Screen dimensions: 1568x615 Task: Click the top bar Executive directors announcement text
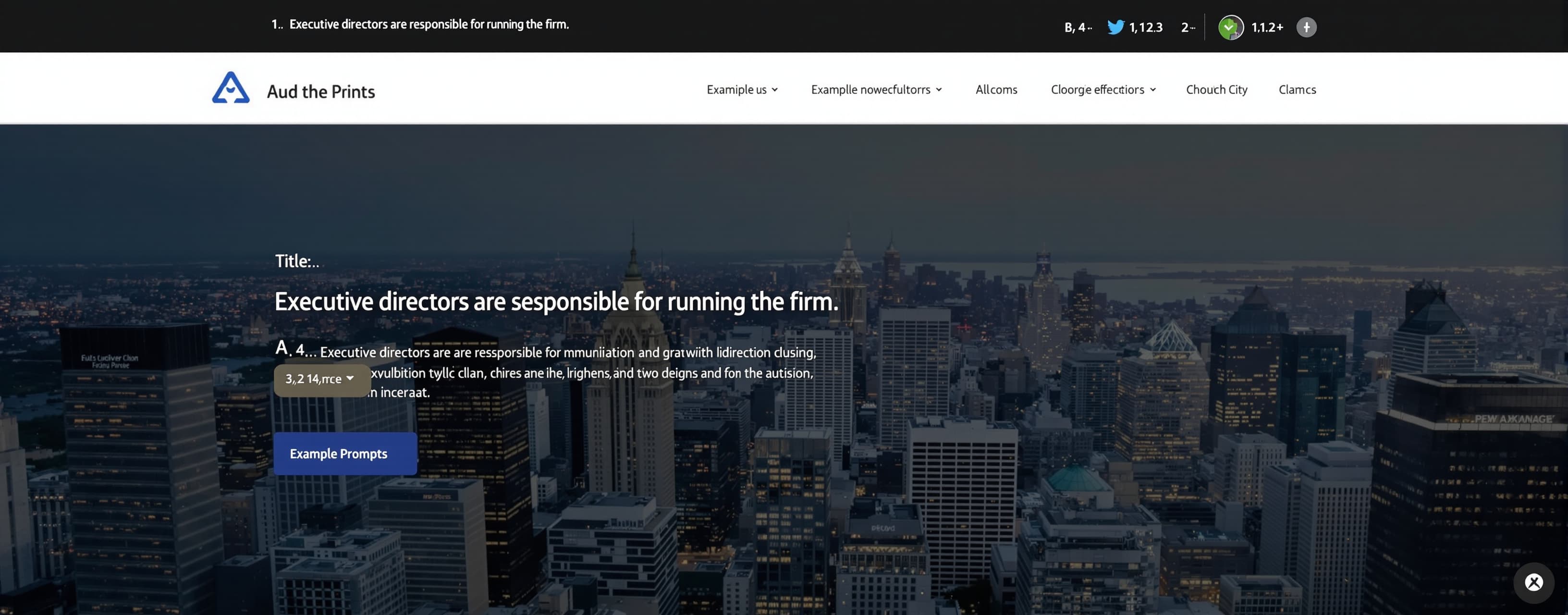420,25
